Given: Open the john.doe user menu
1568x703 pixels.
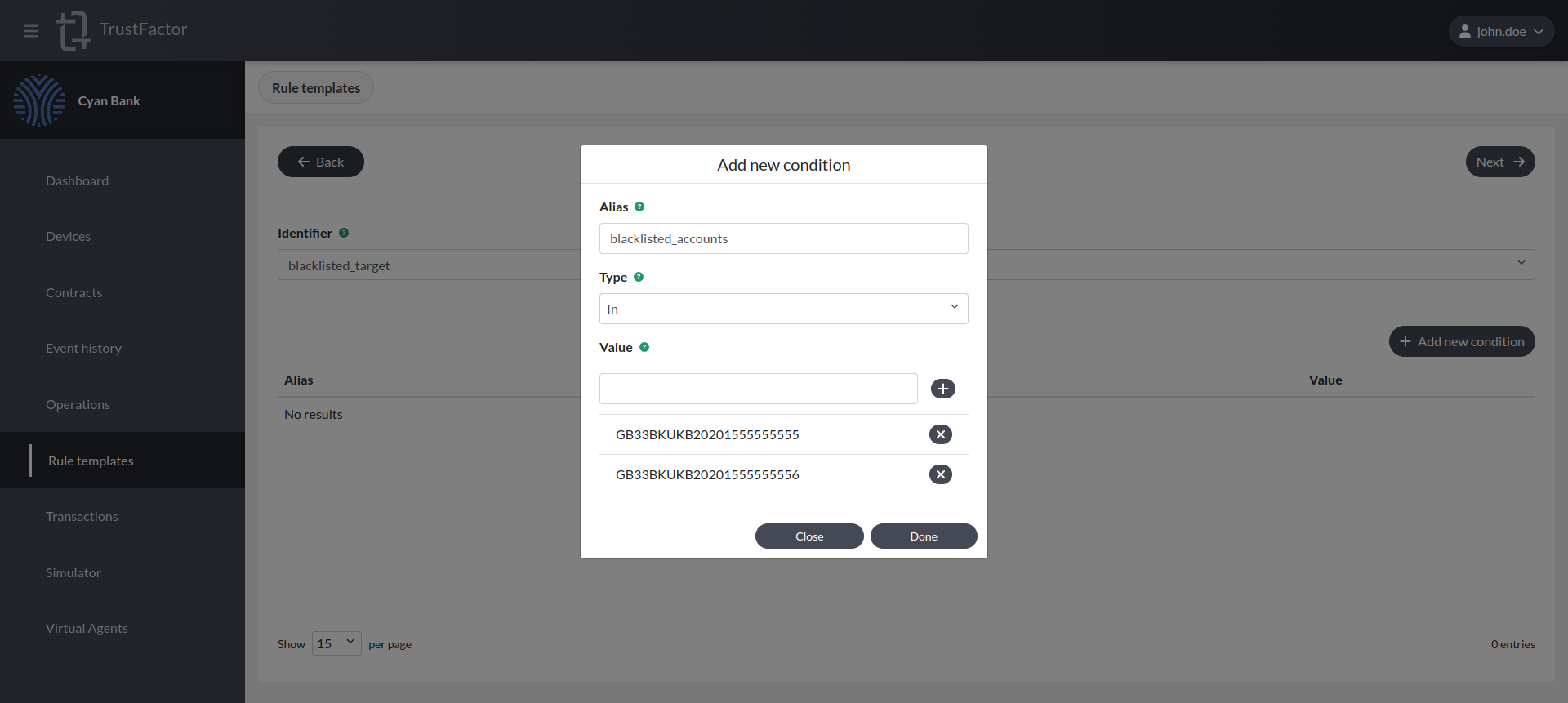Looking at the screenshot, I should click(x=1501, y=31).
